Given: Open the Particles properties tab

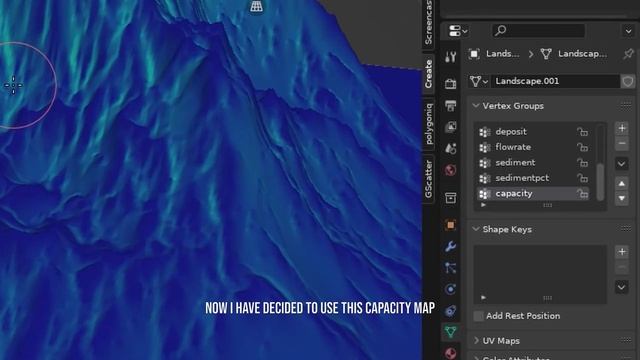Looking at the screenshot, I should [x=451, y=268].
